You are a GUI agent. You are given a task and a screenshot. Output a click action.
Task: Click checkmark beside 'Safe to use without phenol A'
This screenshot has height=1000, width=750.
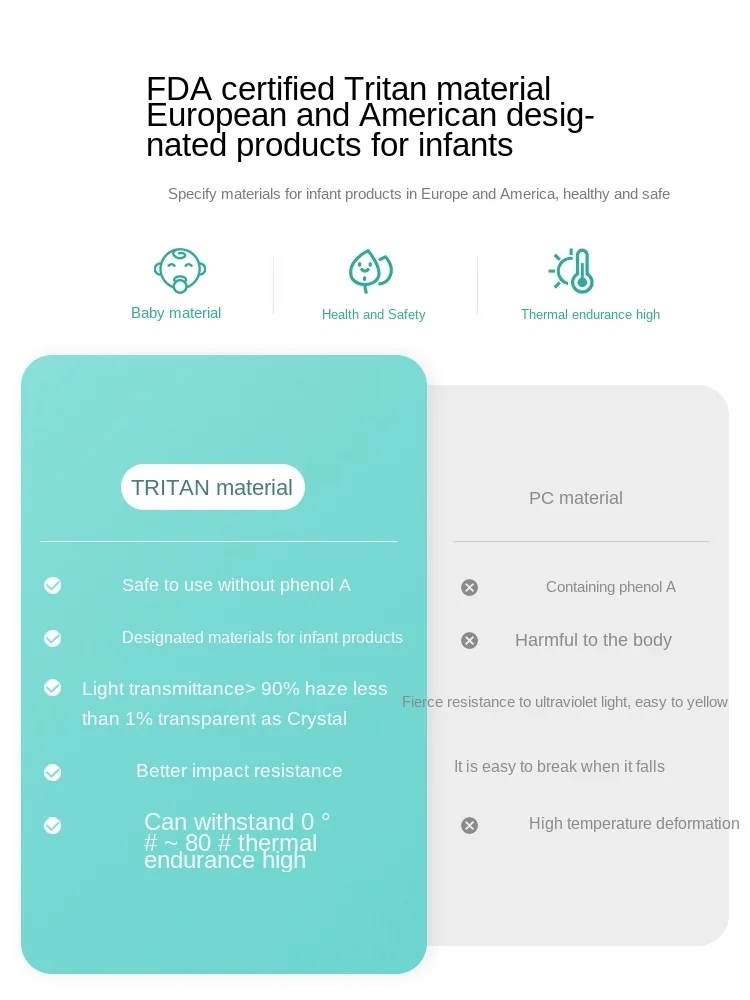(53, 586)
